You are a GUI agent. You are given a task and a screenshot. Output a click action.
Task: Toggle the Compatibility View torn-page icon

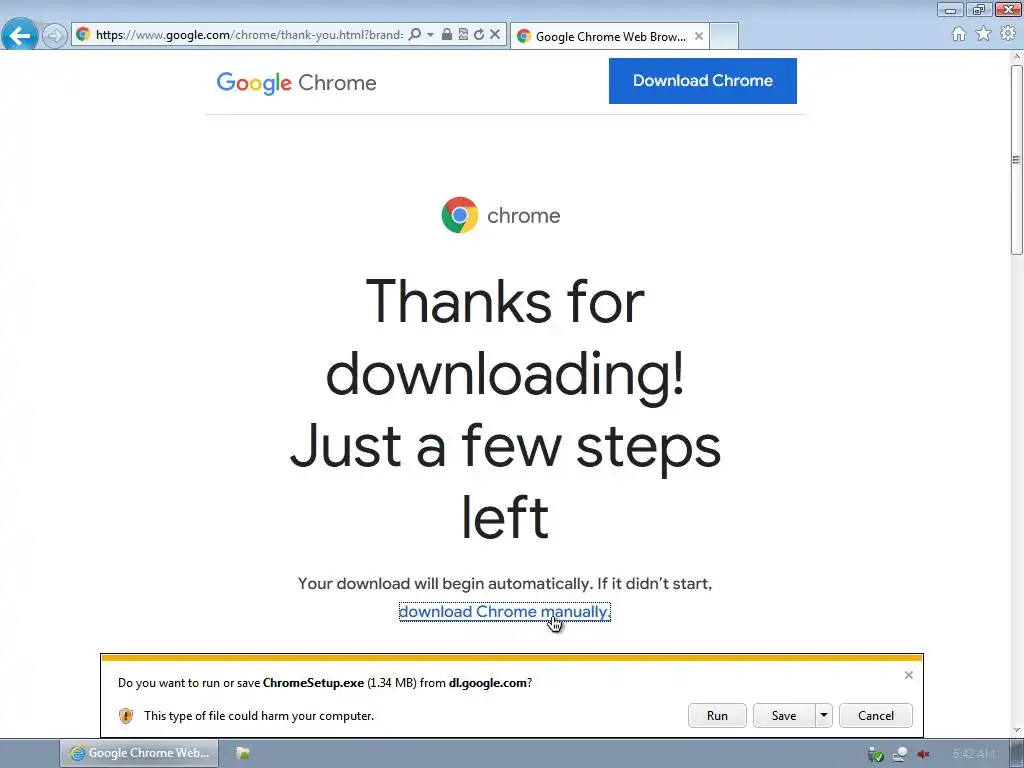[463, 34]
